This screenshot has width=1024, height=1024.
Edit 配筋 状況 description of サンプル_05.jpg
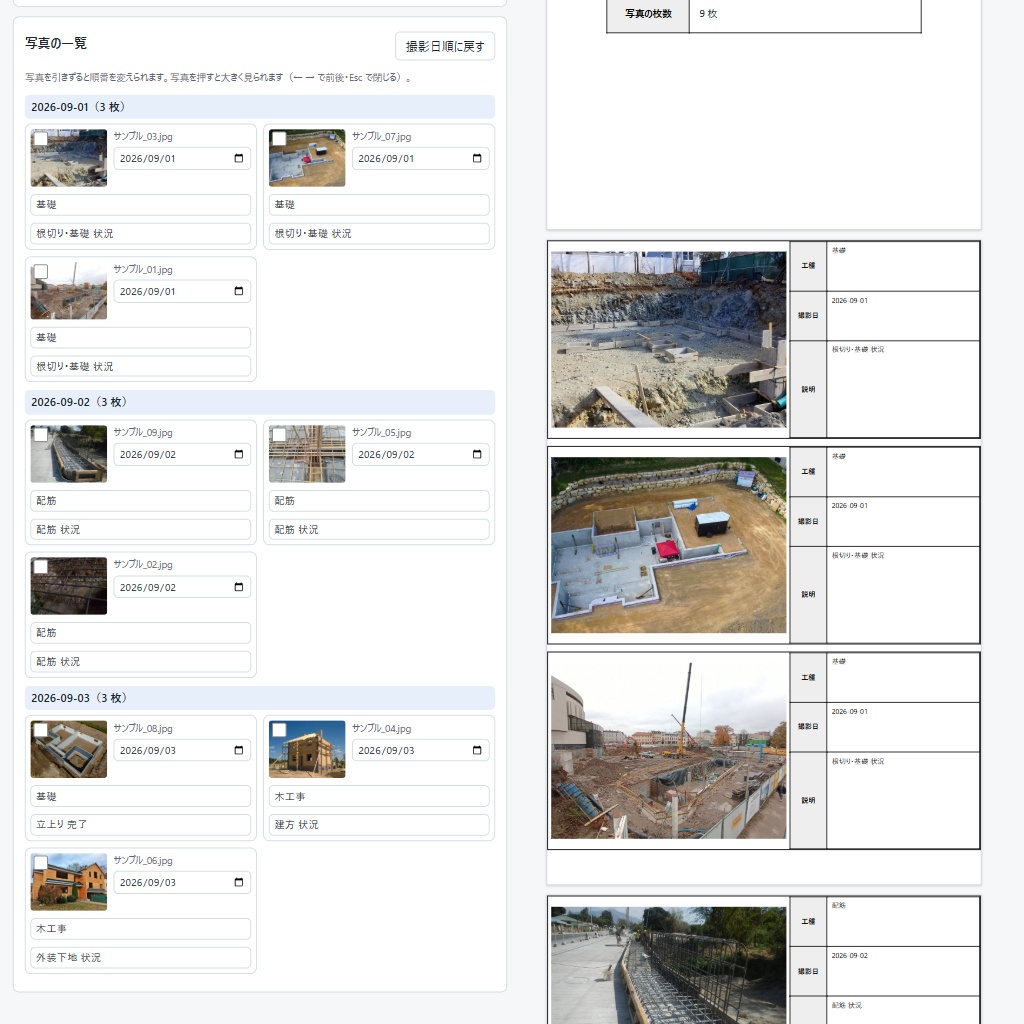click(x=379, y=530)
